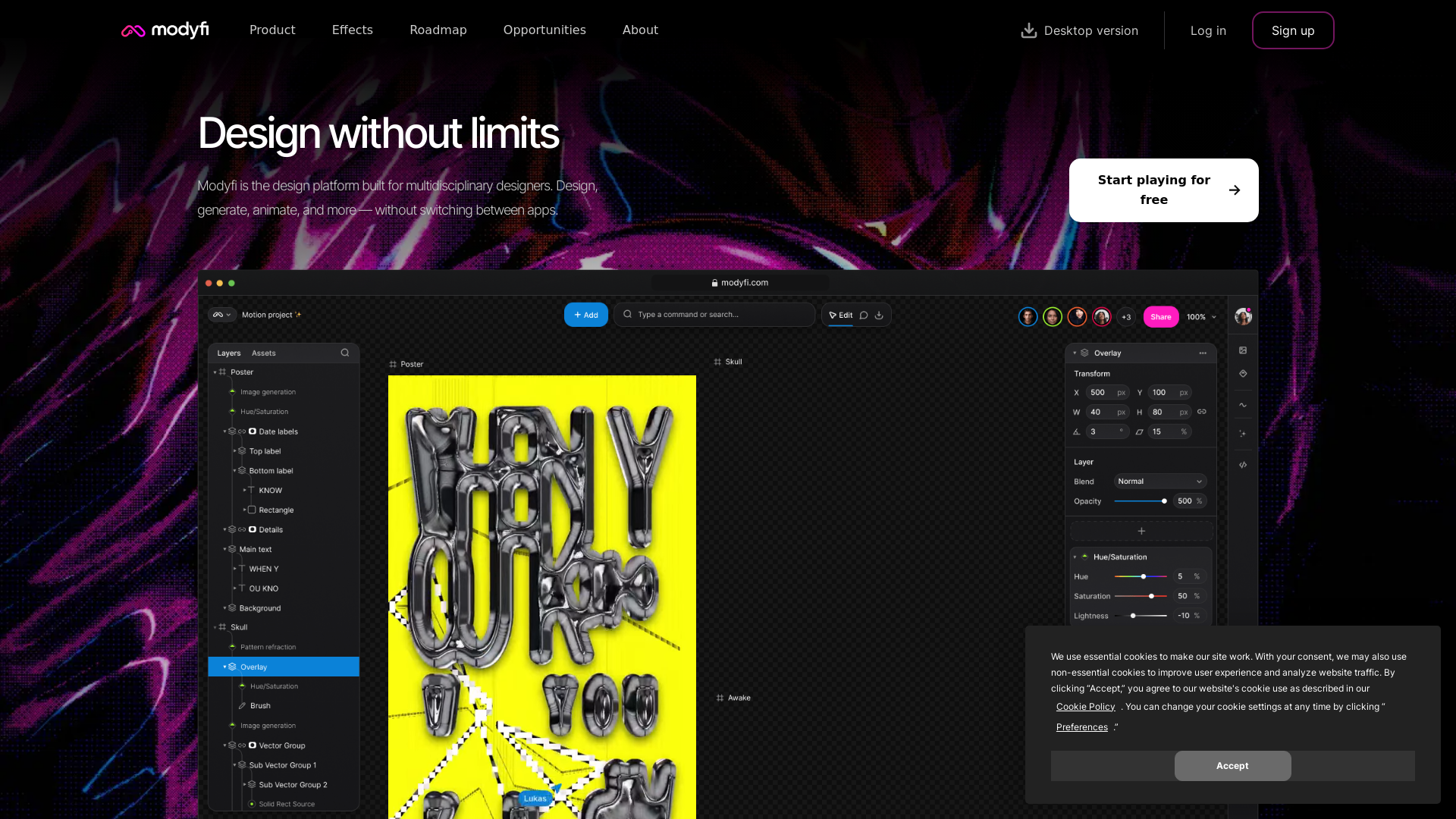Click the modyfi logo in the header

165,30
